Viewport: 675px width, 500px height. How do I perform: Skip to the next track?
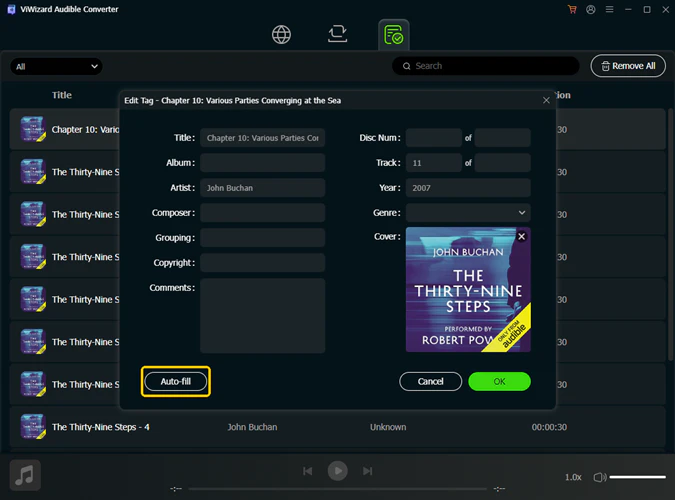[x=367, y=471]
